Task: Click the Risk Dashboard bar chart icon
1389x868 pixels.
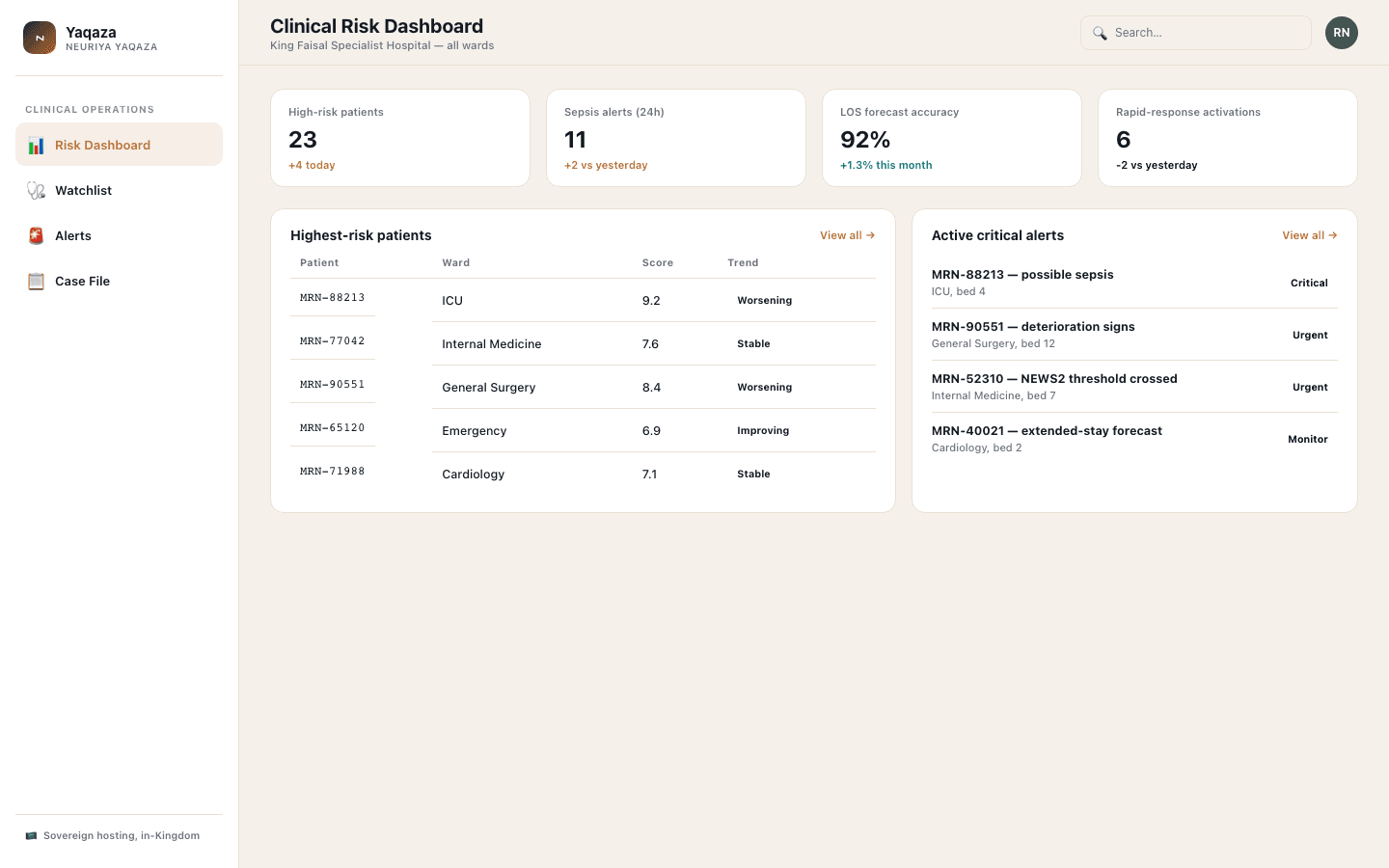Action: click(x=36, y=146)
